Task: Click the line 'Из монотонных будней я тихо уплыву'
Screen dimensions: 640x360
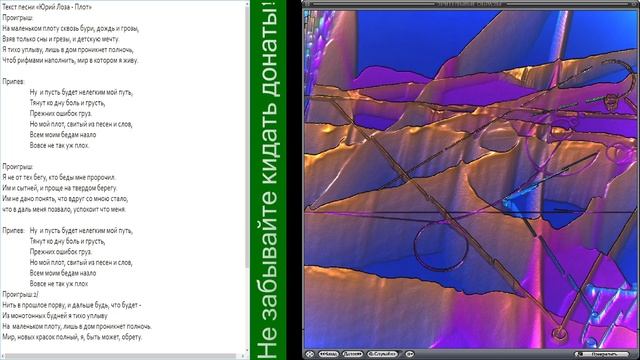Action: 55,316
